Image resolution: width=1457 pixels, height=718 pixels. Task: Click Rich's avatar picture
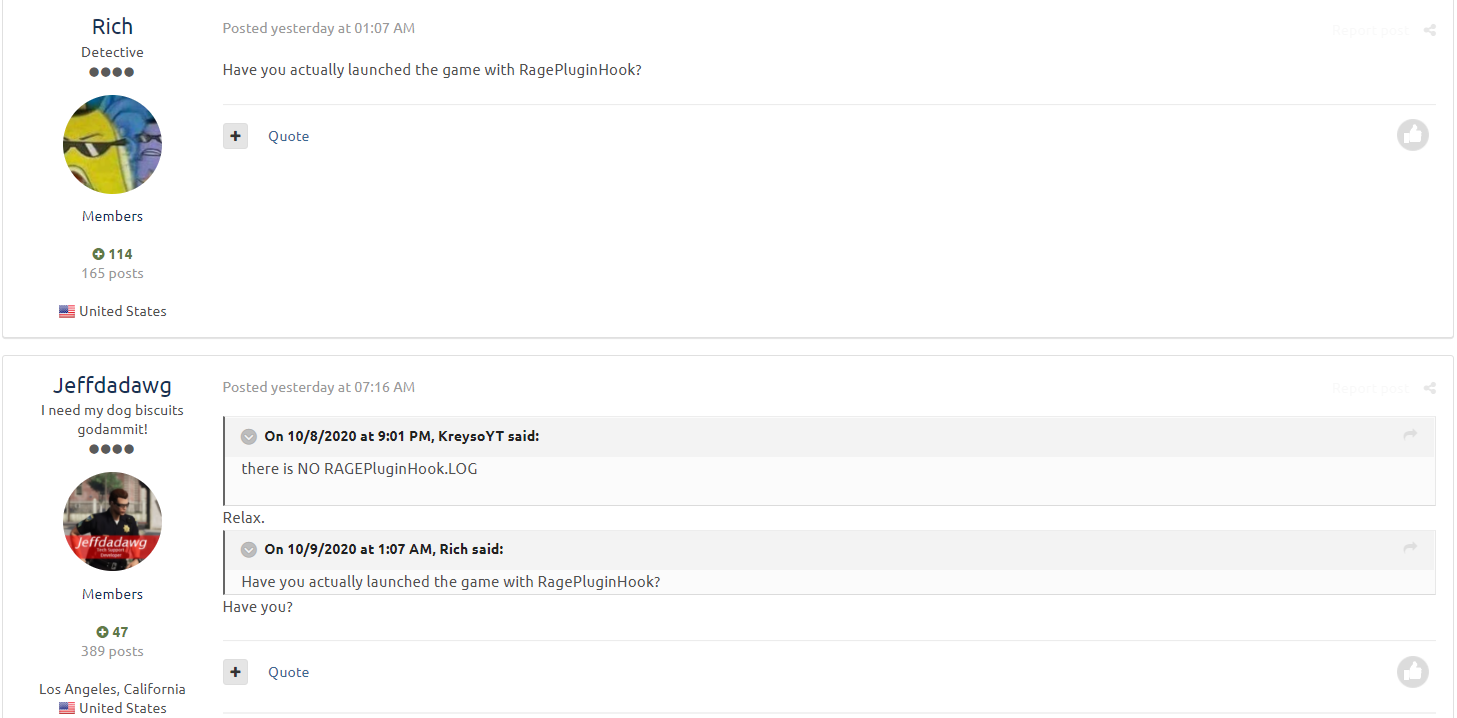[x=112, y=145]
